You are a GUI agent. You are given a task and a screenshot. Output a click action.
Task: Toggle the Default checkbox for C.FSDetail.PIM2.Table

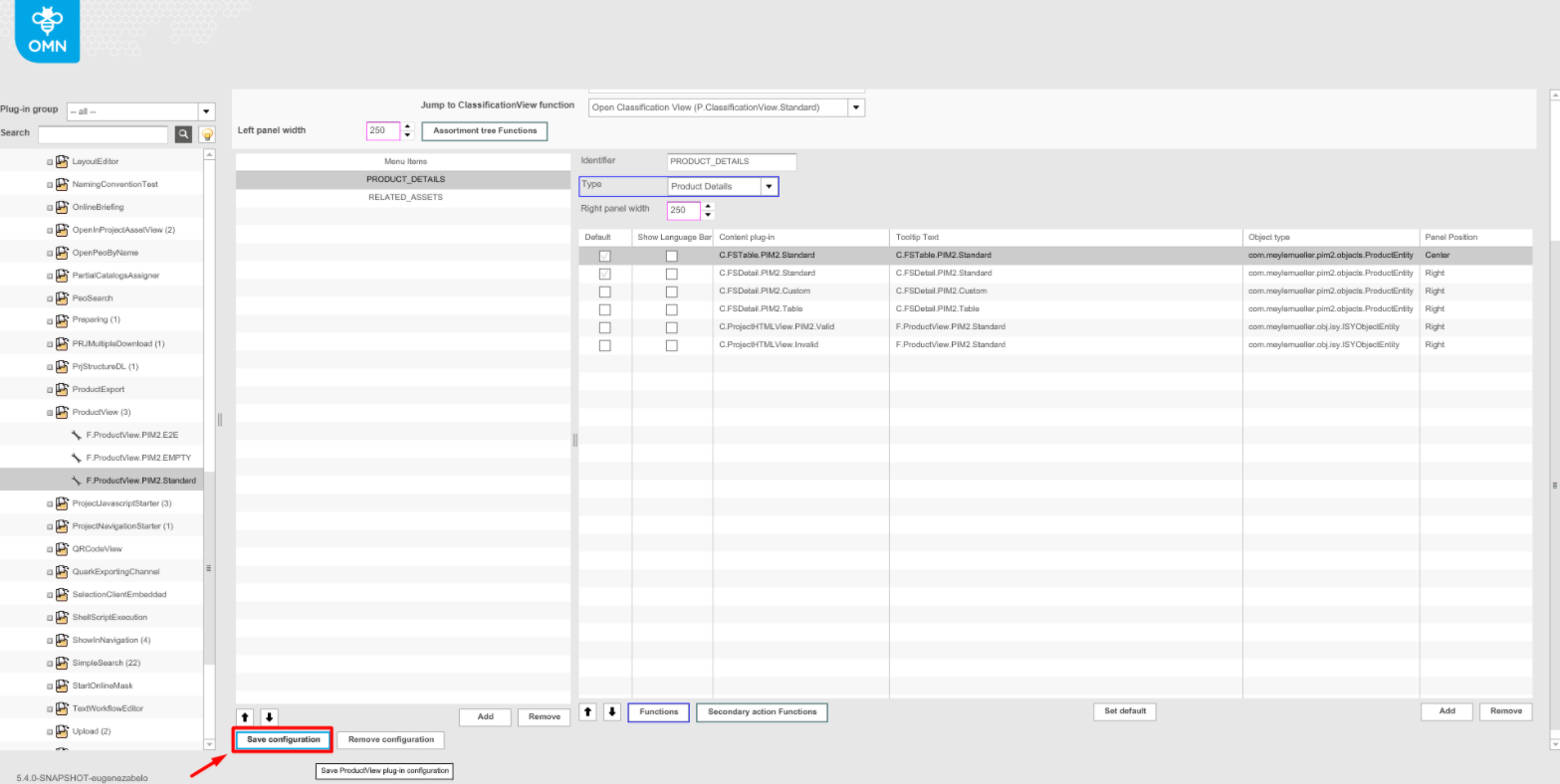coord(604,308)
